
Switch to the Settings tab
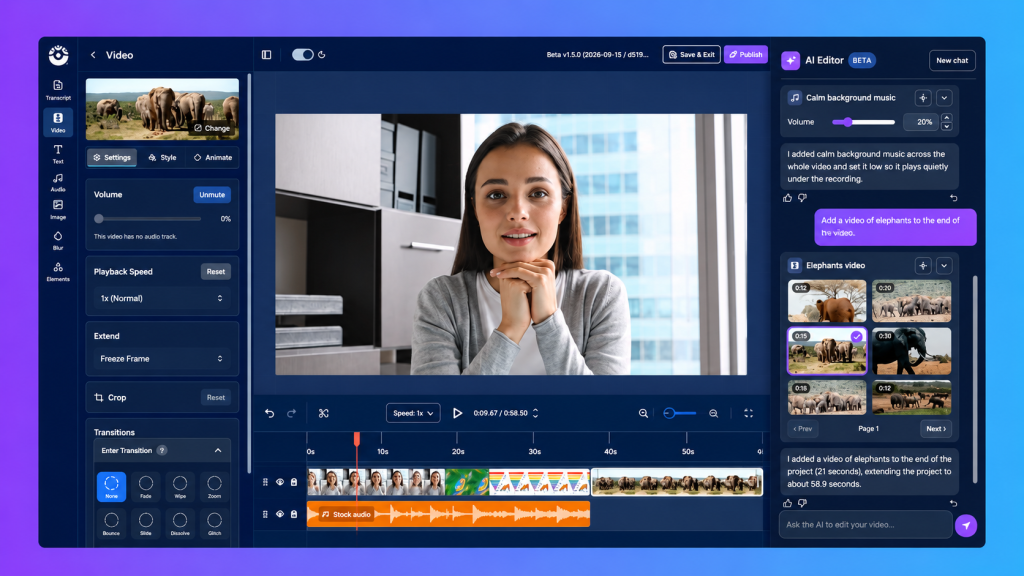click(x=112, y=157)
